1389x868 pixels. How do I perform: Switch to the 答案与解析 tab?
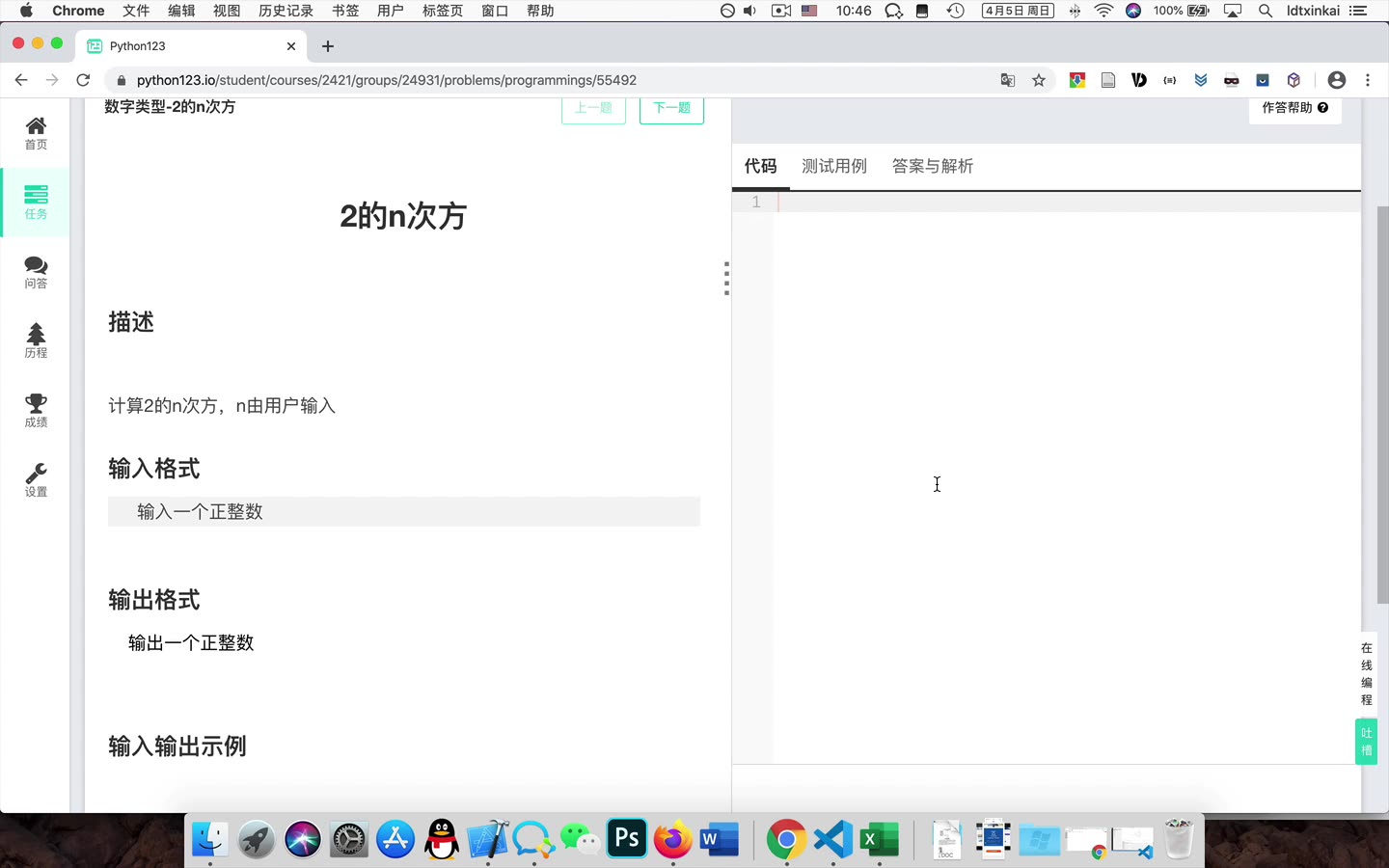click(x=932, y=166)
